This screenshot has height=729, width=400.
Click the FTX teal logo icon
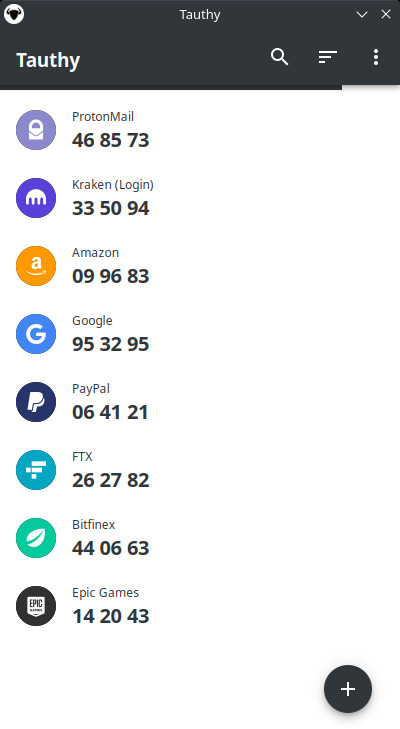(x=36, y=470)
